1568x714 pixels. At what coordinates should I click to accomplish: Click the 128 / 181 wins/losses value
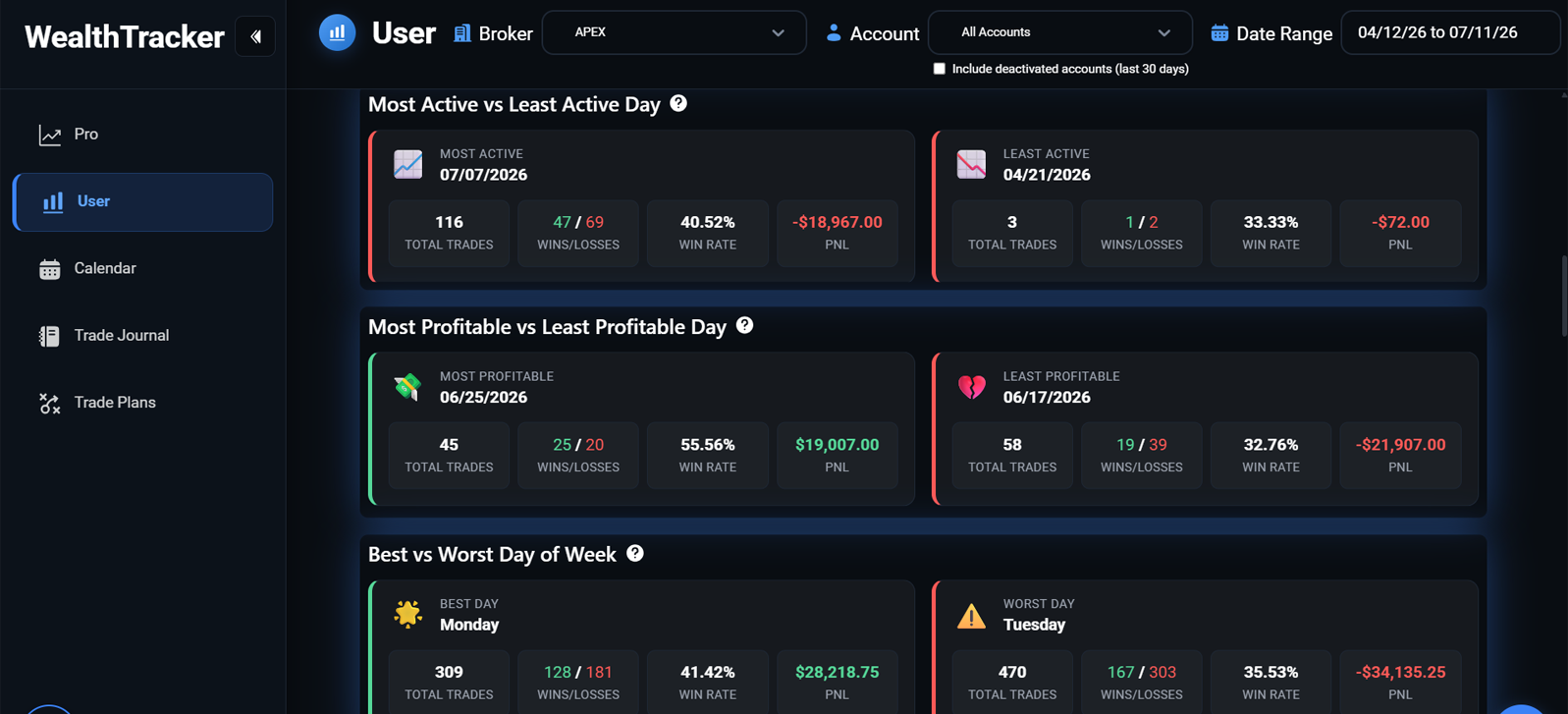[578, 673]
